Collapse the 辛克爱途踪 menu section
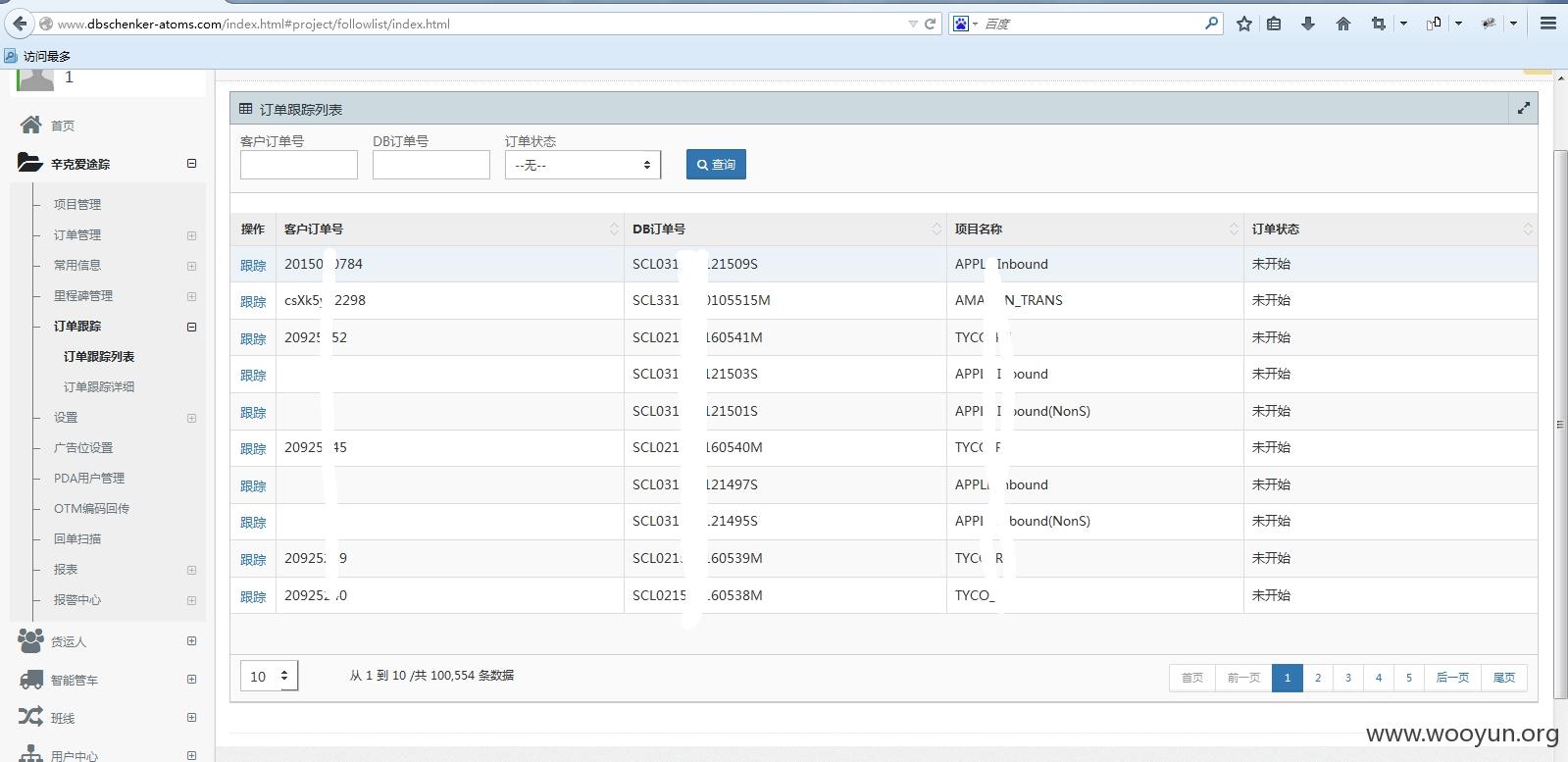Viewport: 1568px width, 762px height. click(191, 164)
